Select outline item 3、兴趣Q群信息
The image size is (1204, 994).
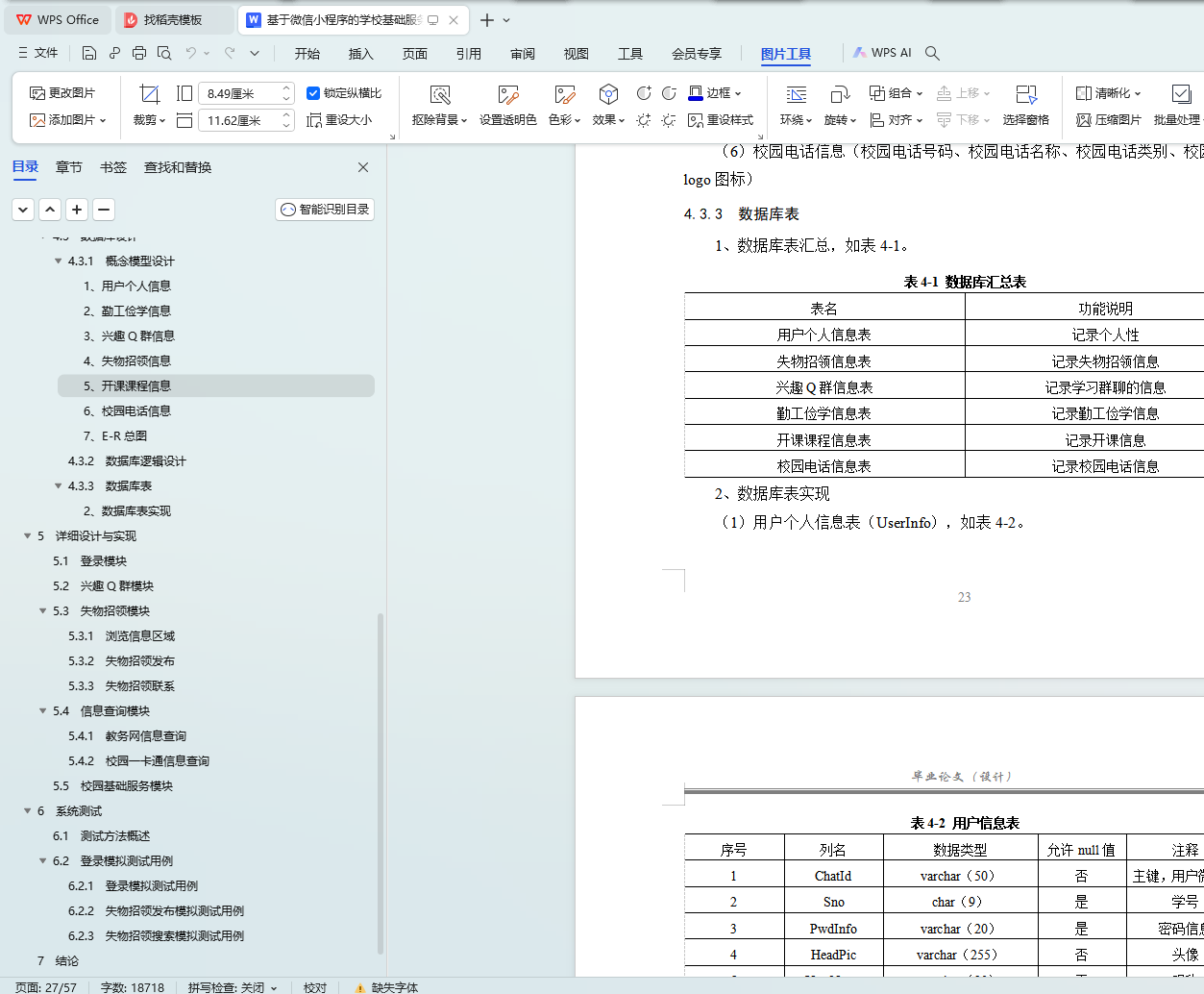129,336
